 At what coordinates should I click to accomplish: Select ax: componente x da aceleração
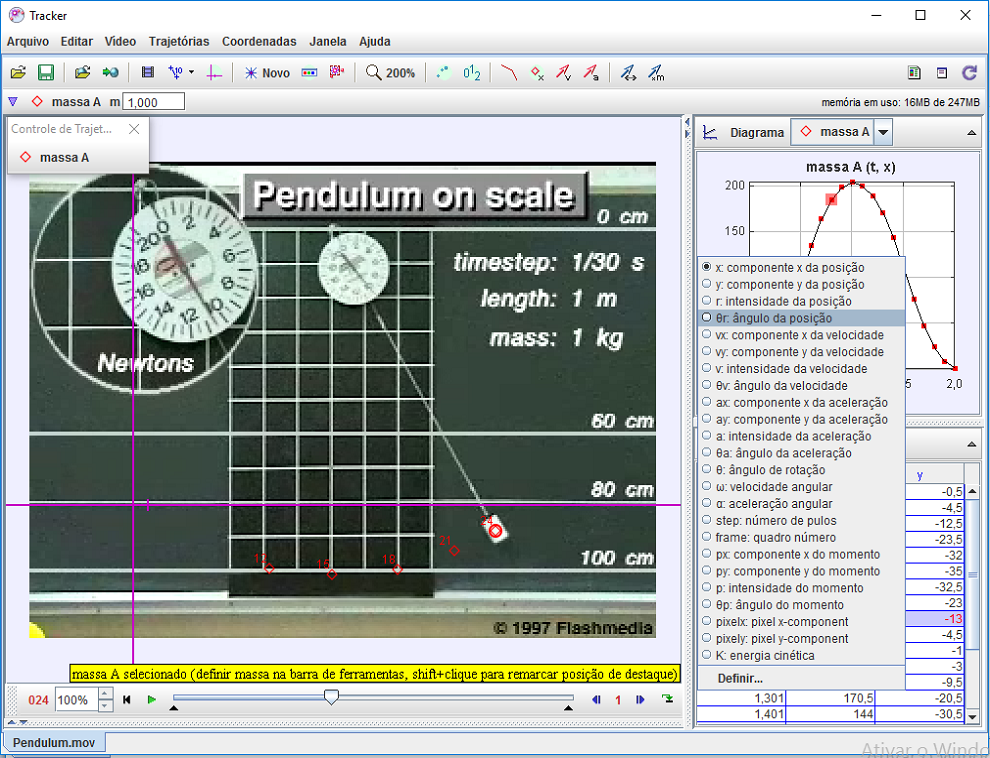[802, 403]
